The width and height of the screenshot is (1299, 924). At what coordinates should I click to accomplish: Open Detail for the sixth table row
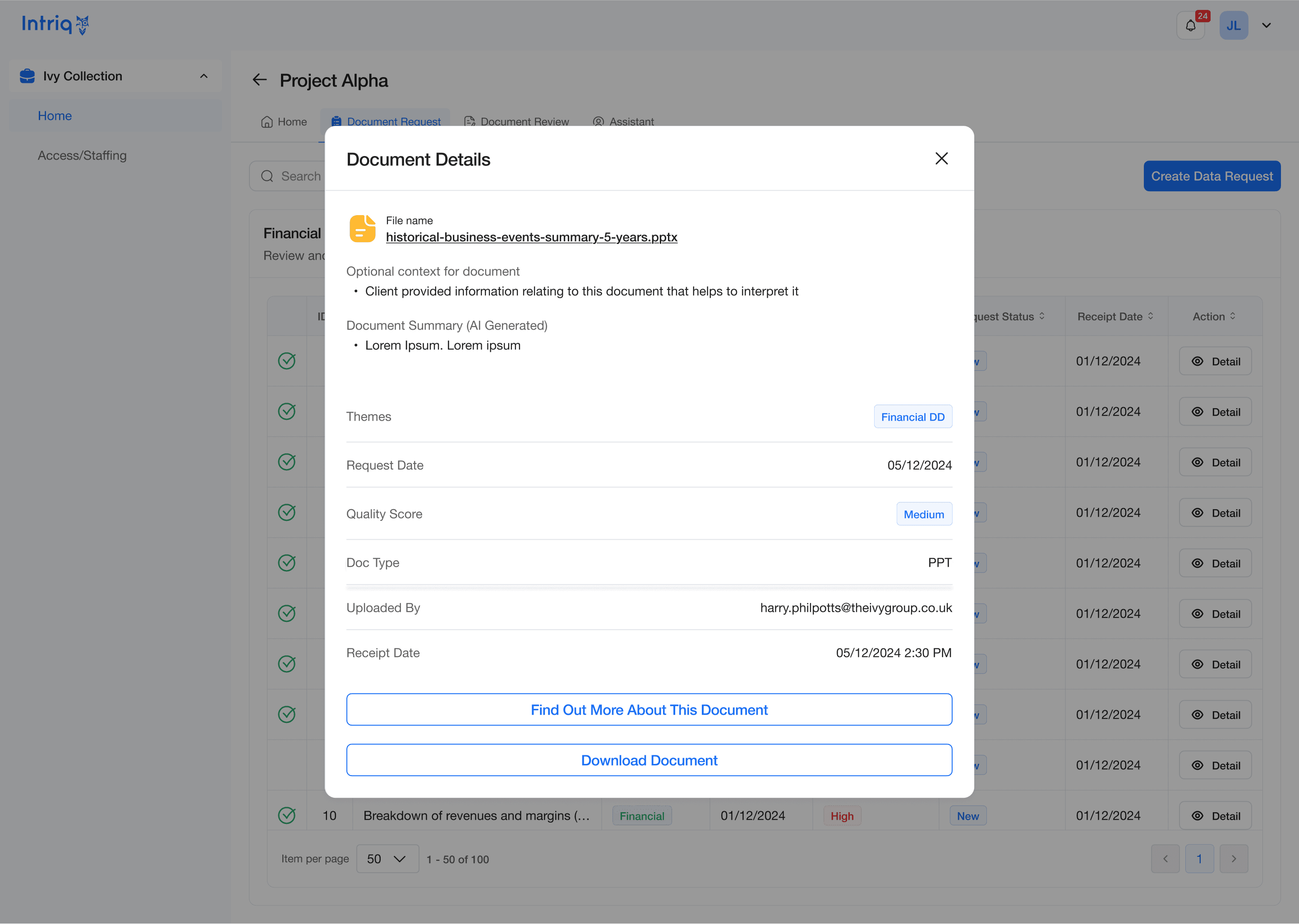1215,614
